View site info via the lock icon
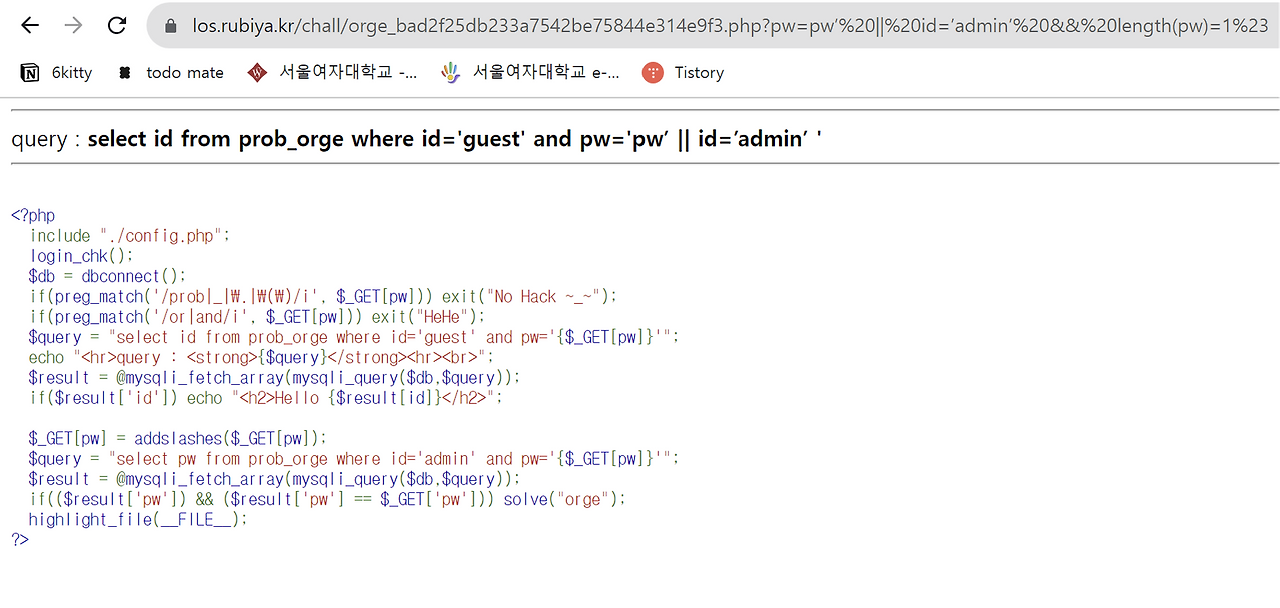The width and height of the screenshot is (1280, 608). (x=169, y=26)
